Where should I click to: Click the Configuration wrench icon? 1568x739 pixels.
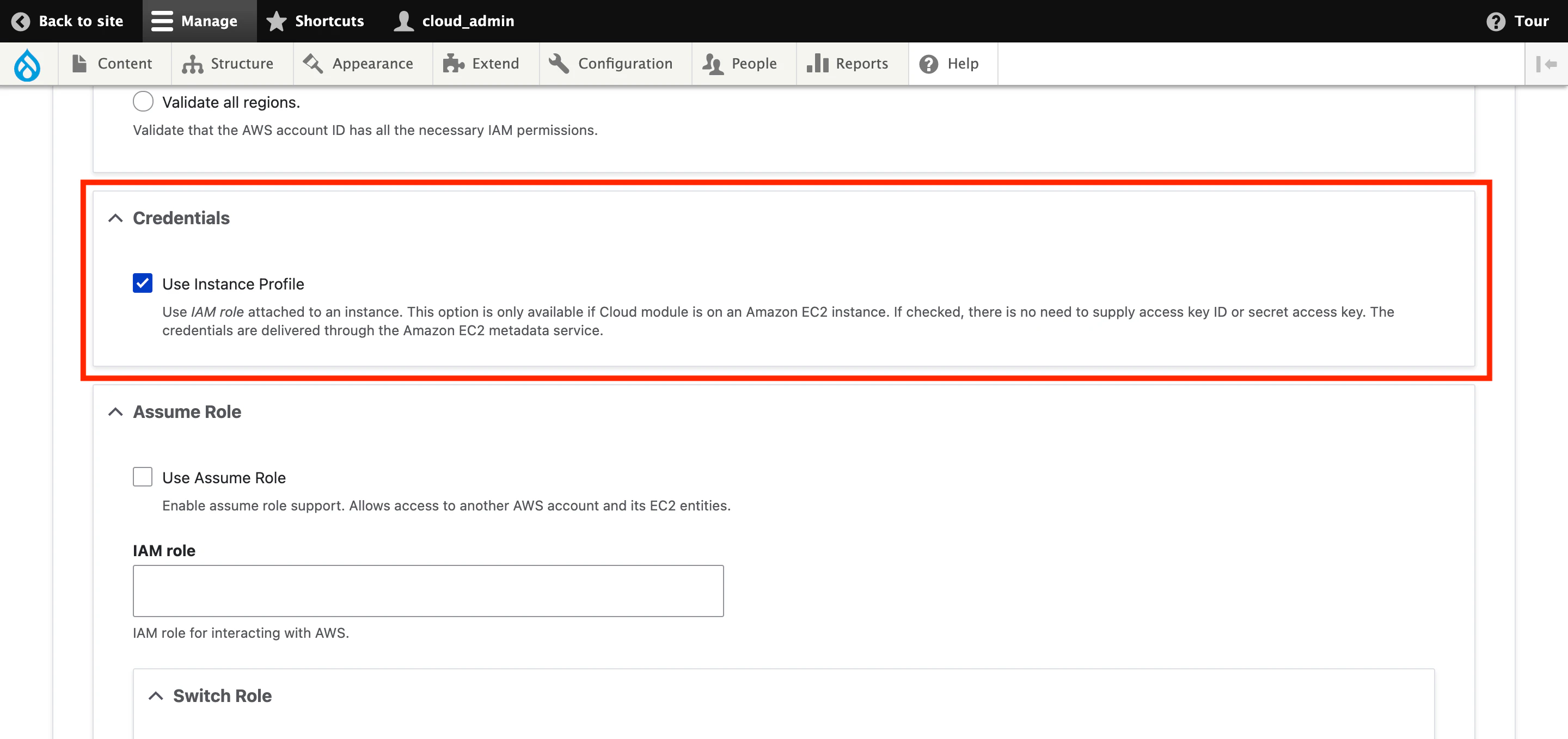coord(559,63)
